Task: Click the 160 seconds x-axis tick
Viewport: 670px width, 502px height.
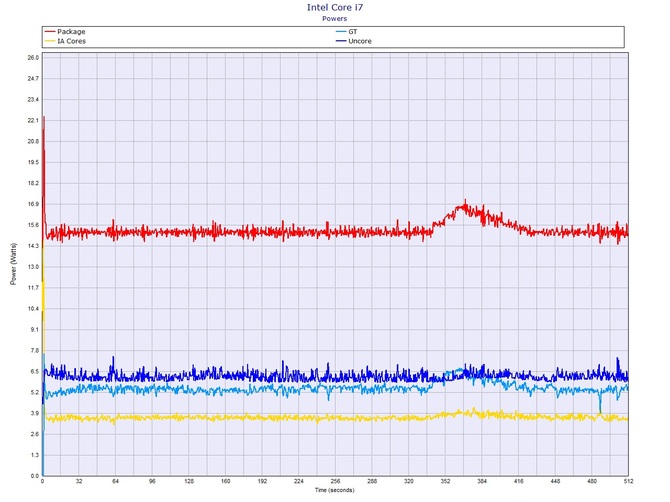Action: click(226, 481)
